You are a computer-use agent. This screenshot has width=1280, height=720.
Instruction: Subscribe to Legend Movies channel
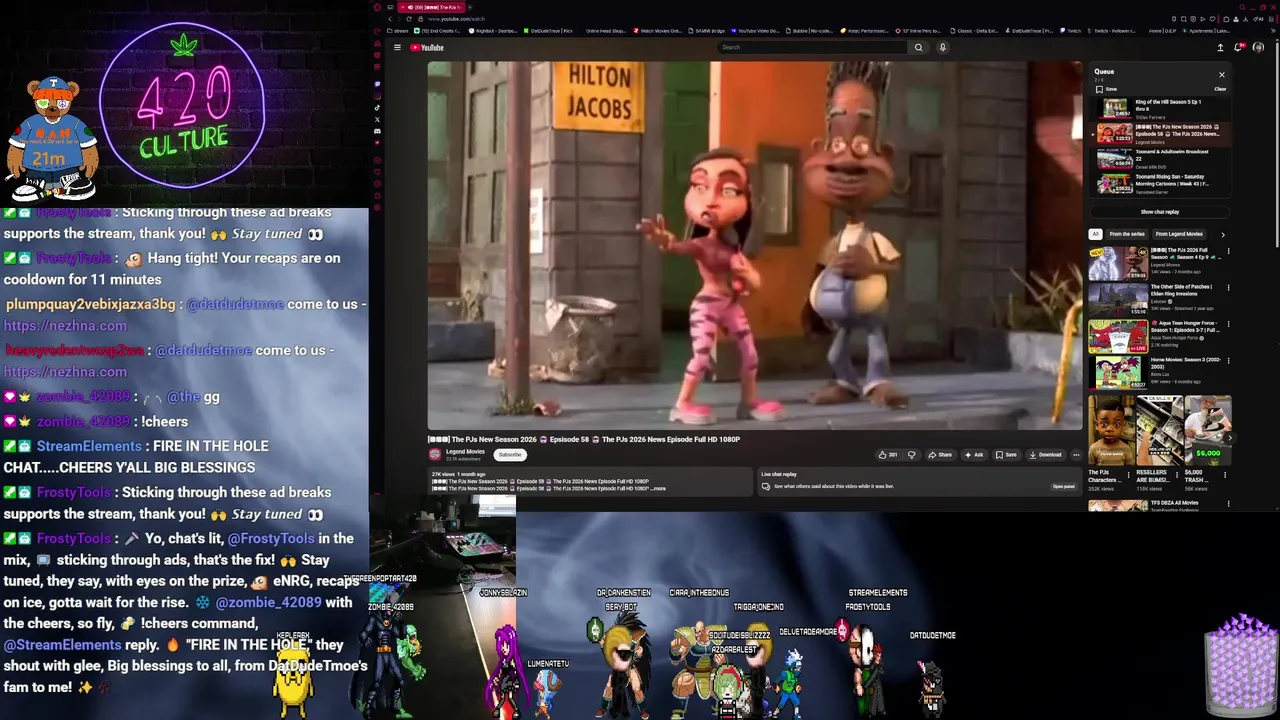[x=510, y=455]
